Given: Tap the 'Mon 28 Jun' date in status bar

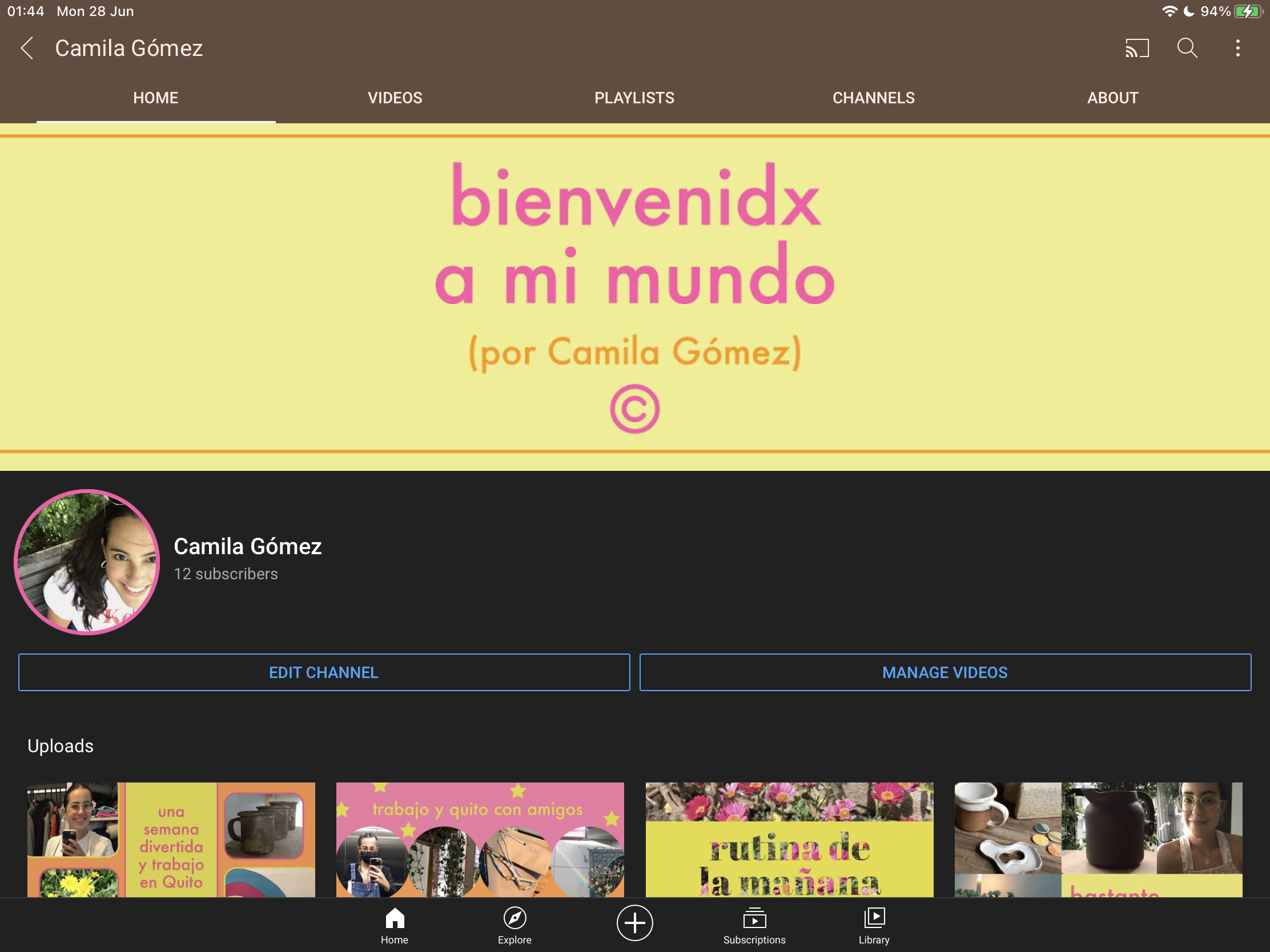Looking at the screenshot, I should [95, 11].
